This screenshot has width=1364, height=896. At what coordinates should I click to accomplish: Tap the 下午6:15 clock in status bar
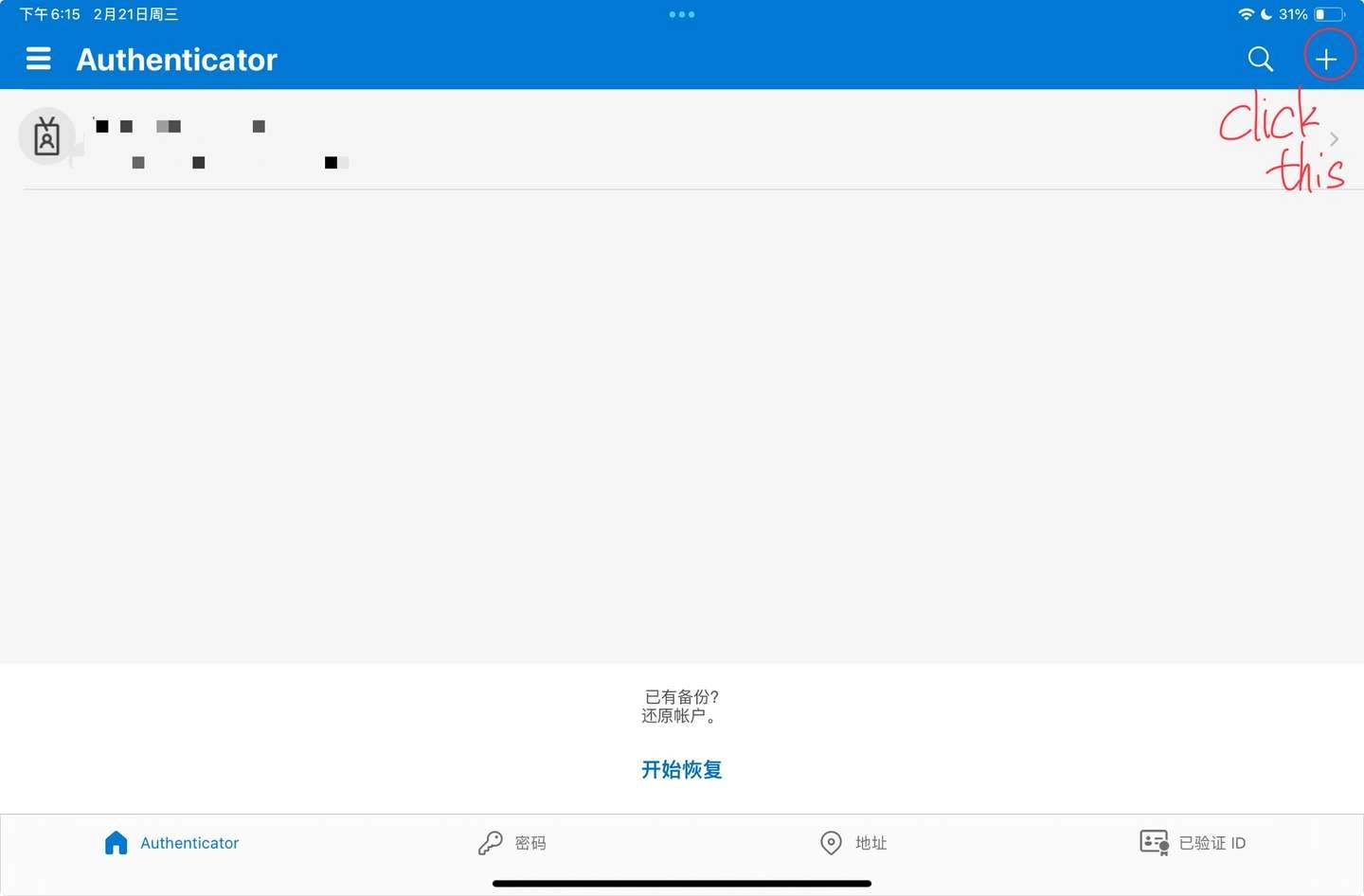(50, 14)
